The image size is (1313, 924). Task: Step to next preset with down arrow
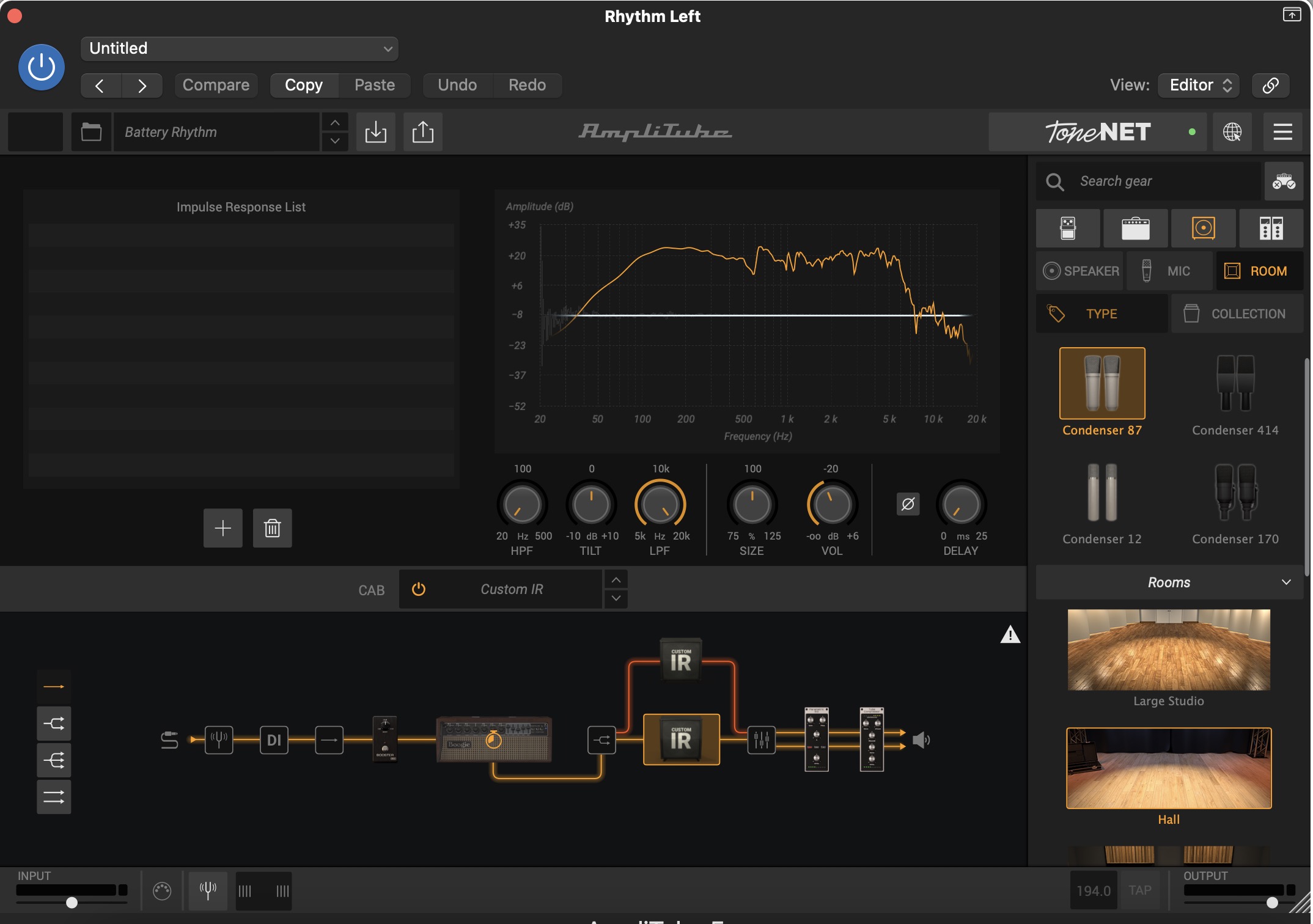click(335, 141)
